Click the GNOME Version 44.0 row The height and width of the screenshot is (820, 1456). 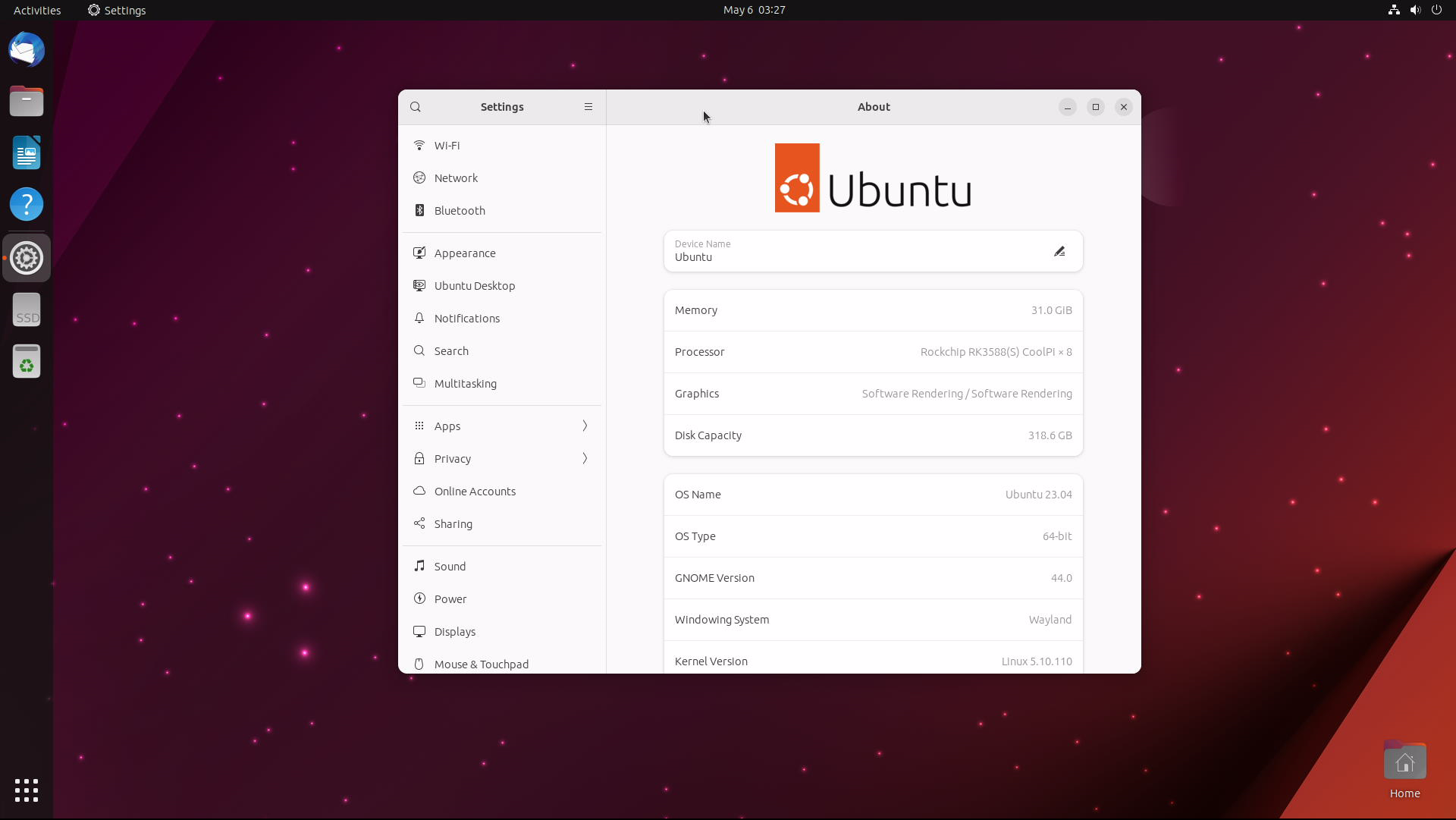click(874, 578)
